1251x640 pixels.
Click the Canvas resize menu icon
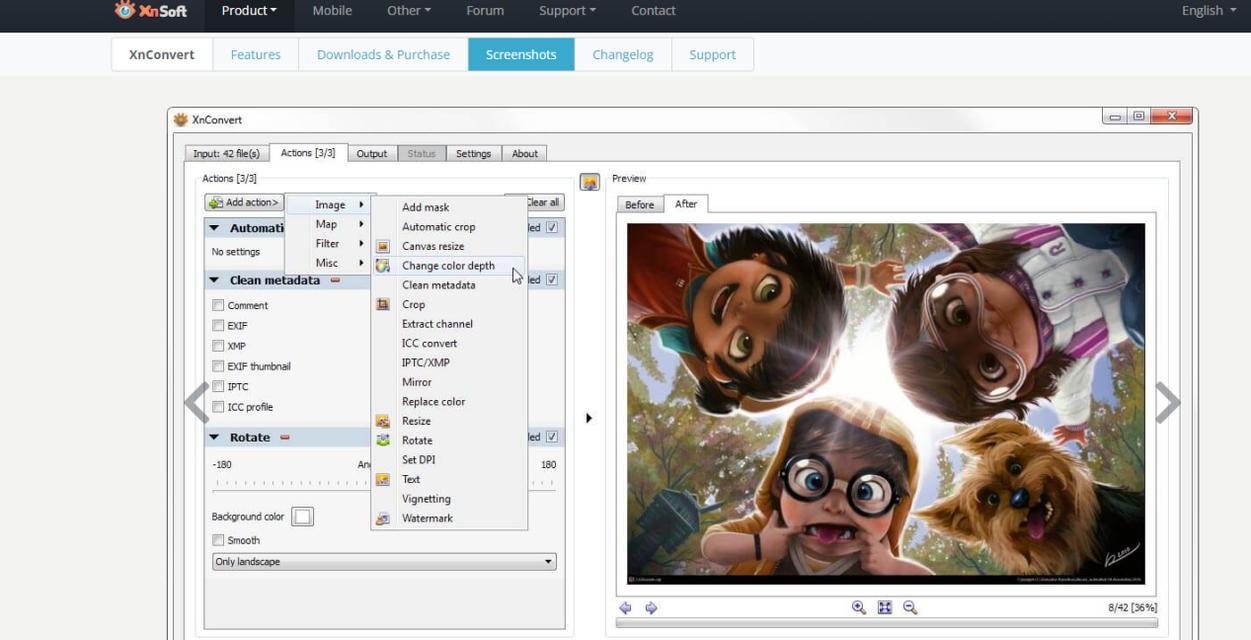[x=382, y=246]
